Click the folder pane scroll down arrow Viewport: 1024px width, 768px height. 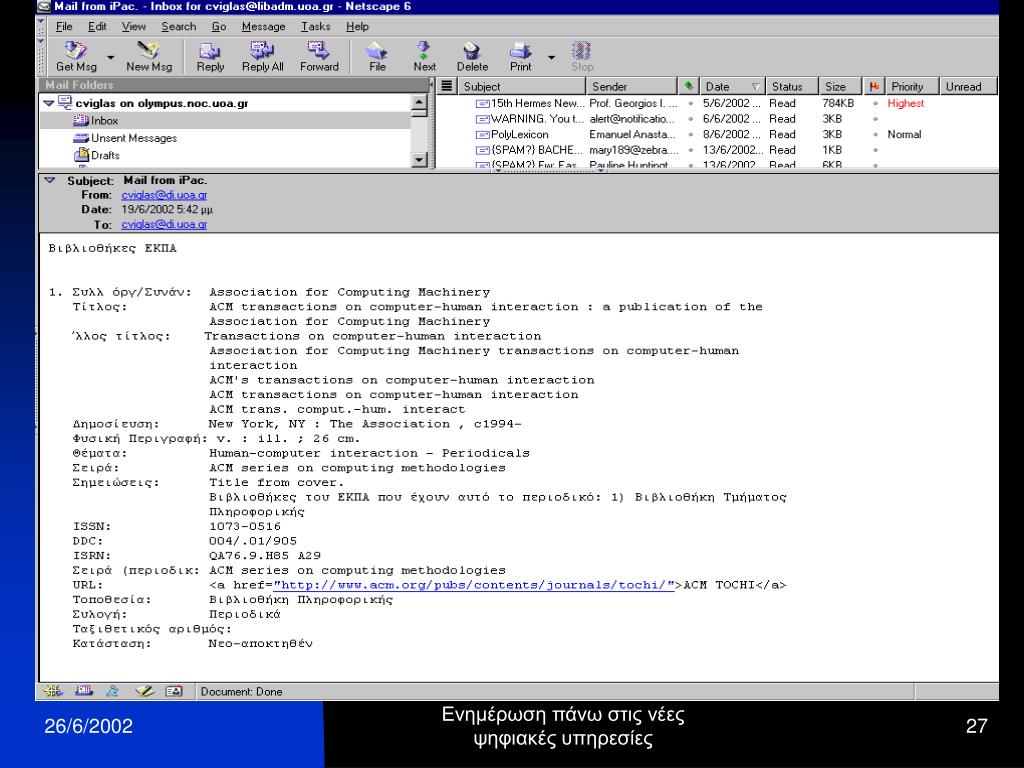tap(419, 159)
